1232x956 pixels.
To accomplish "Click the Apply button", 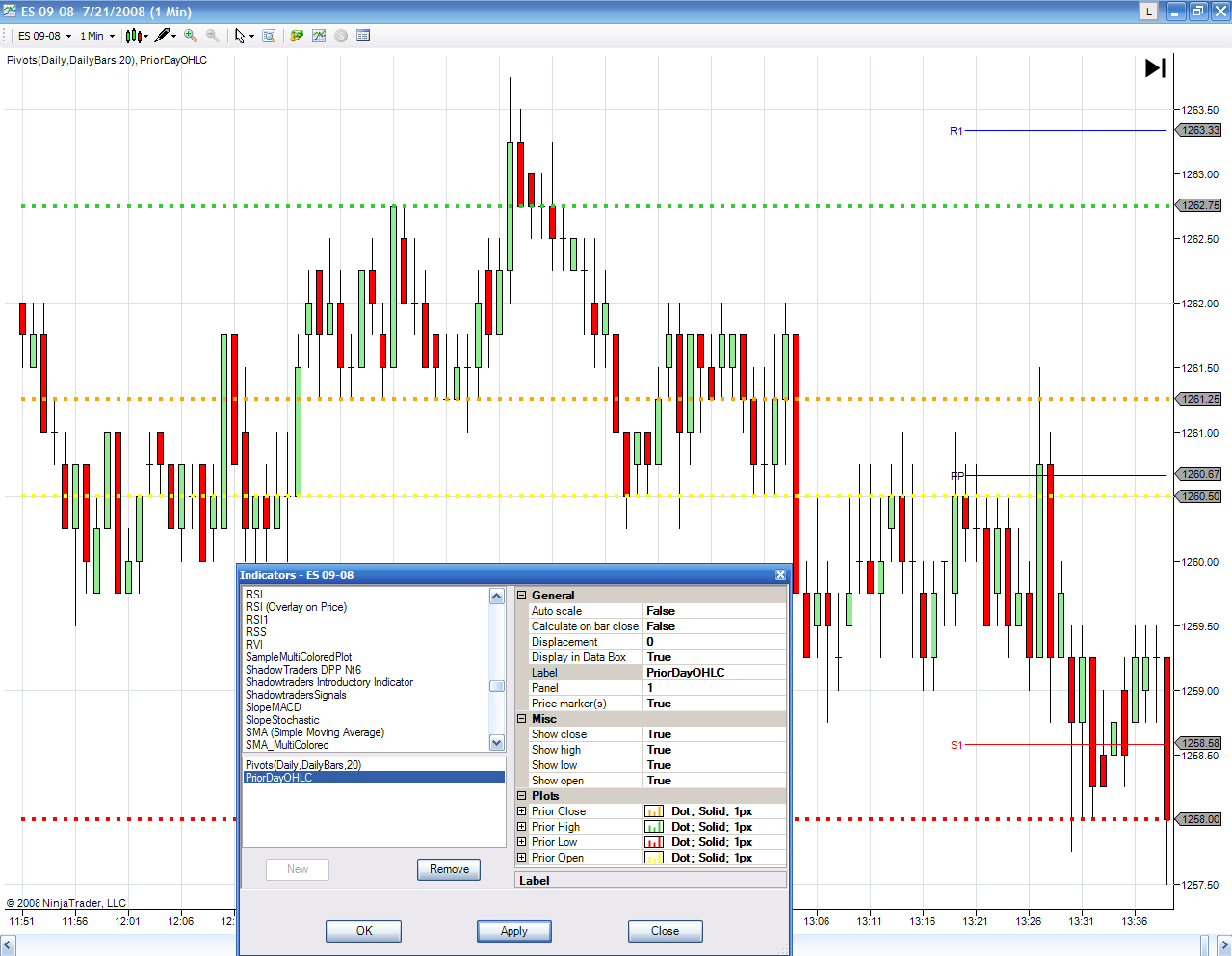I will [514, 931].
